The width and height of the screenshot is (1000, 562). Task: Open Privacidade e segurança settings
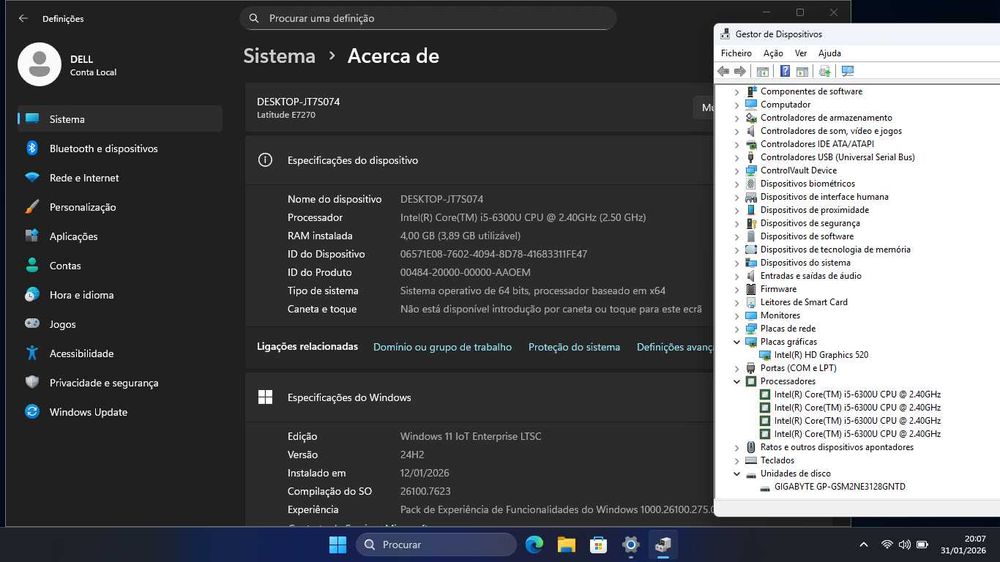[120, 383]
